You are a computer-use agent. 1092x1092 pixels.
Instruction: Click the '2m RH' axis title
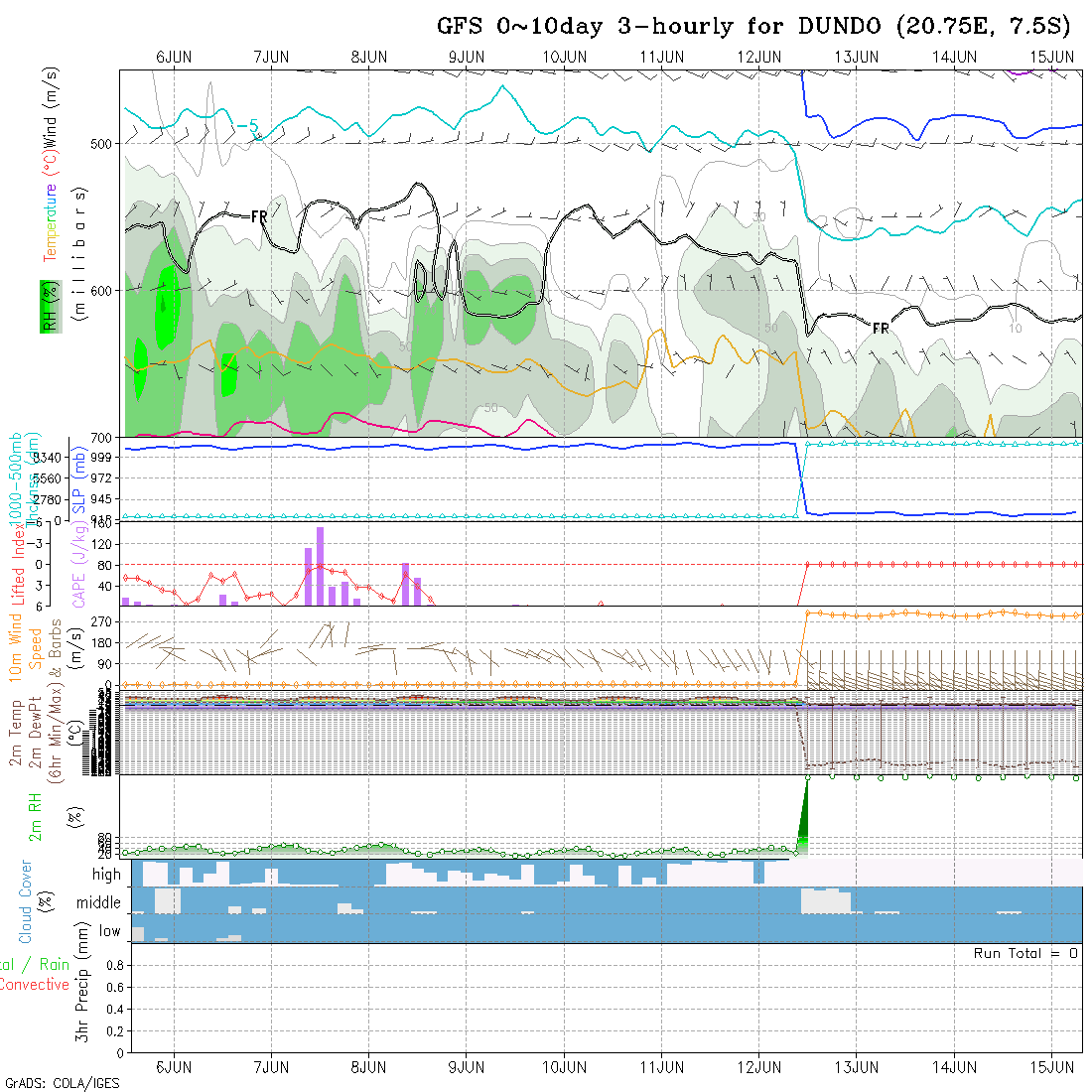35,816
